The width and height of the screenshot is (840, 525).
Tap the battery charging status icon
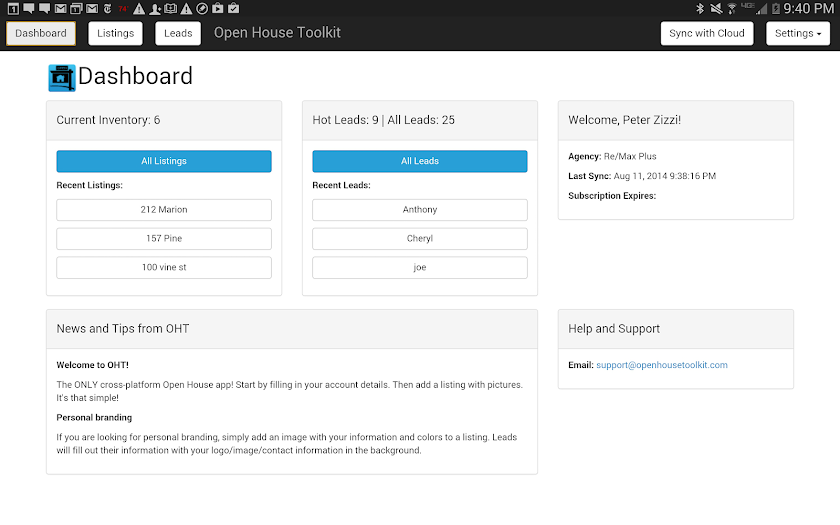click(775, 9)
